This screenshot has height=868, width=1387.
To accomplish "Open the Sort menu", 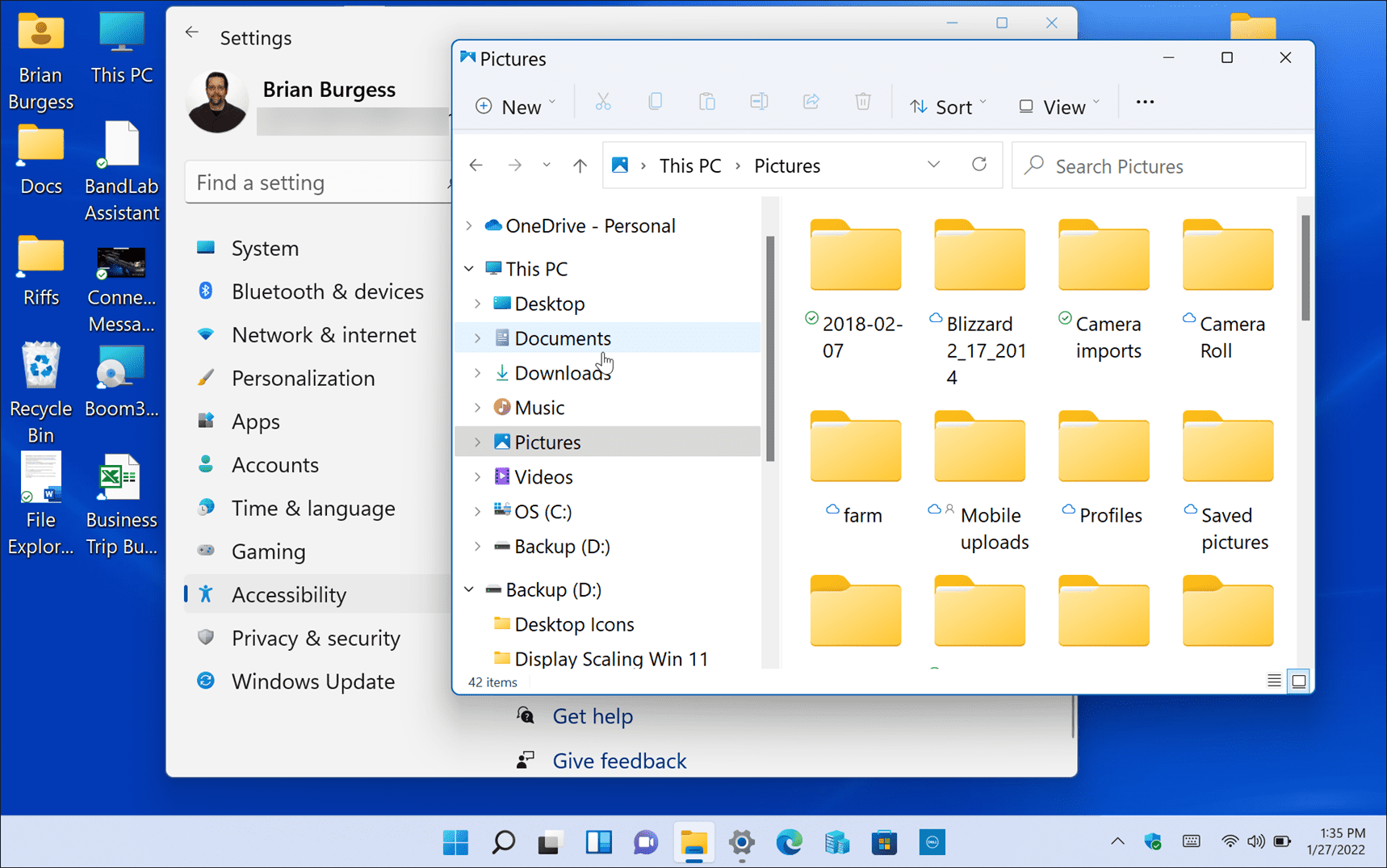I will click(x=948, y=106).
